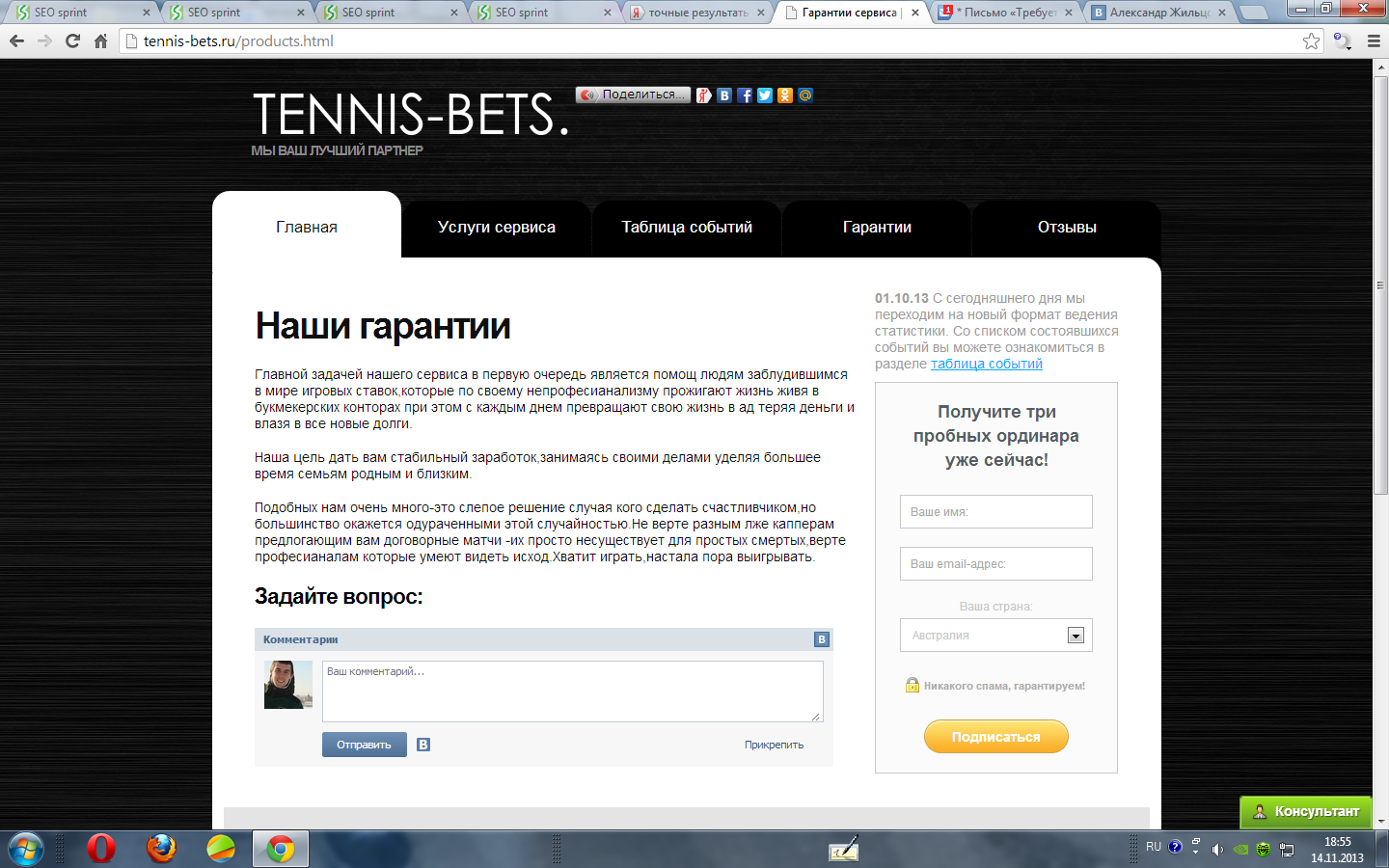Close the Гарантии сервиса browser tab
This screenshot has height=868, width=1389.
(914, 13)
